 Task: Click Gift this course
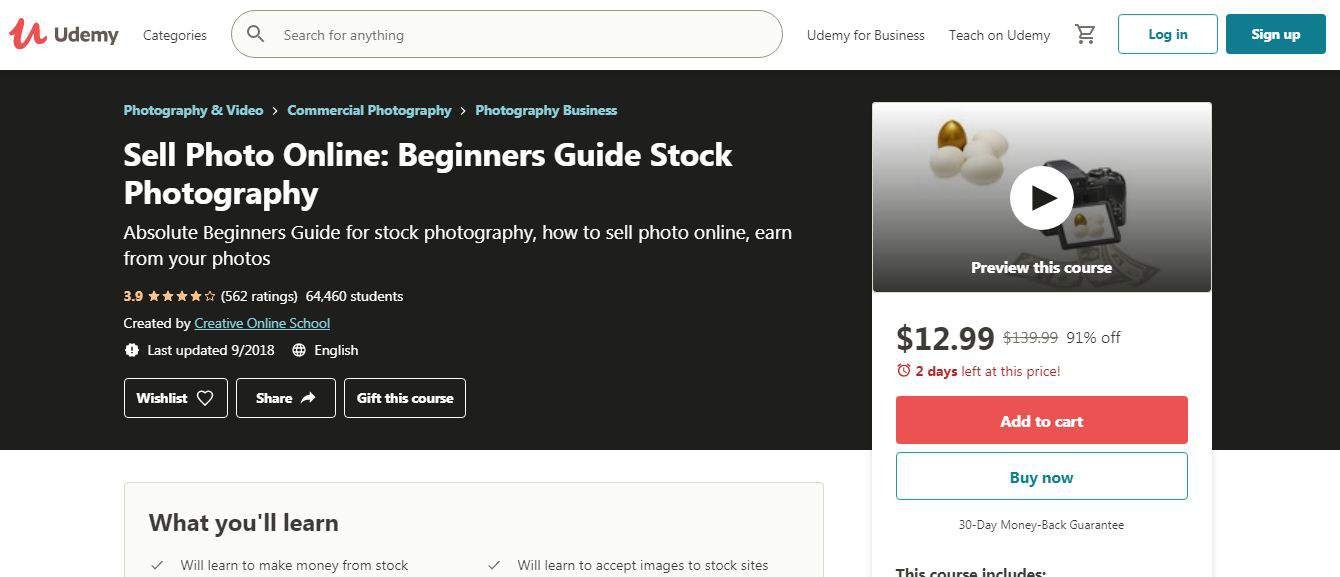coord(404,397)
